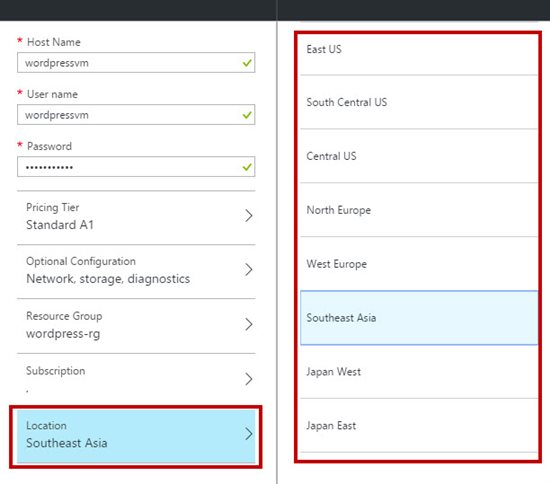The image size is (550, 484).
Task: Expand the Subscription chevron arrow
Action: (249, 379)
